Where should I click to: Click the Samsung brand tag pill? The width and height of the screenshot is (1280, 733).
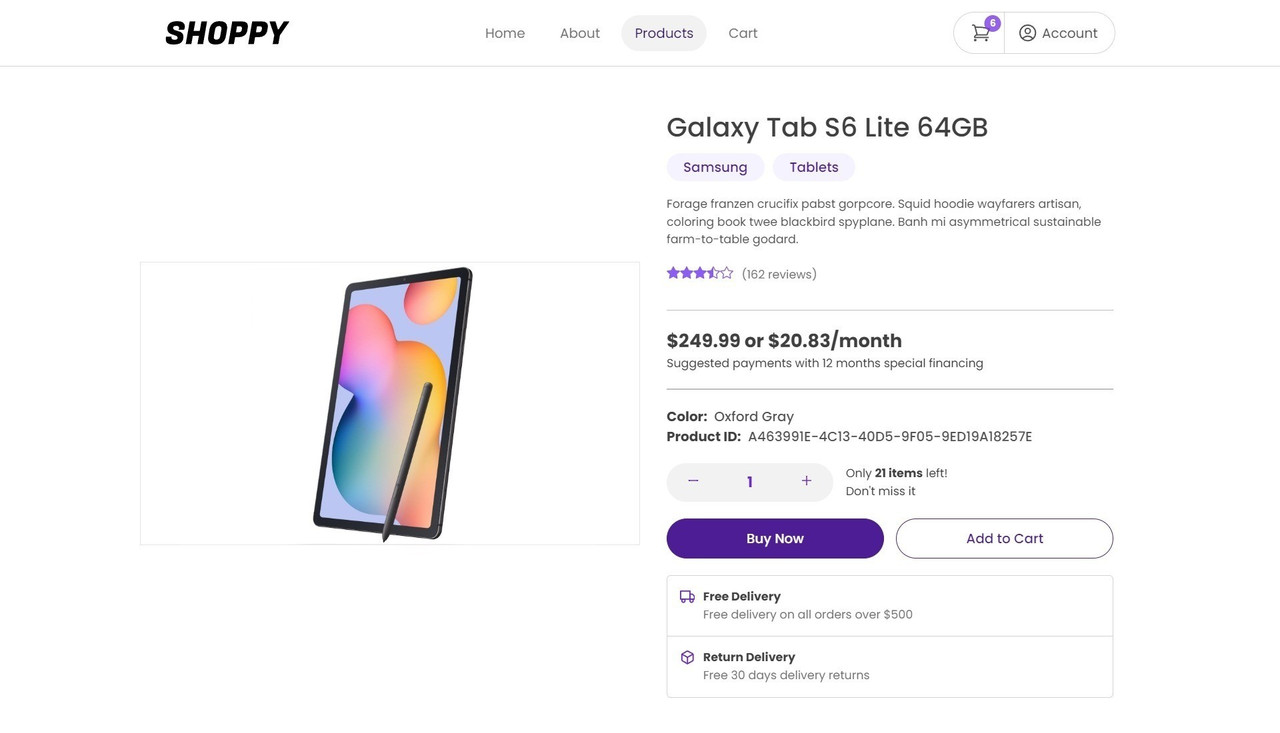715,167
